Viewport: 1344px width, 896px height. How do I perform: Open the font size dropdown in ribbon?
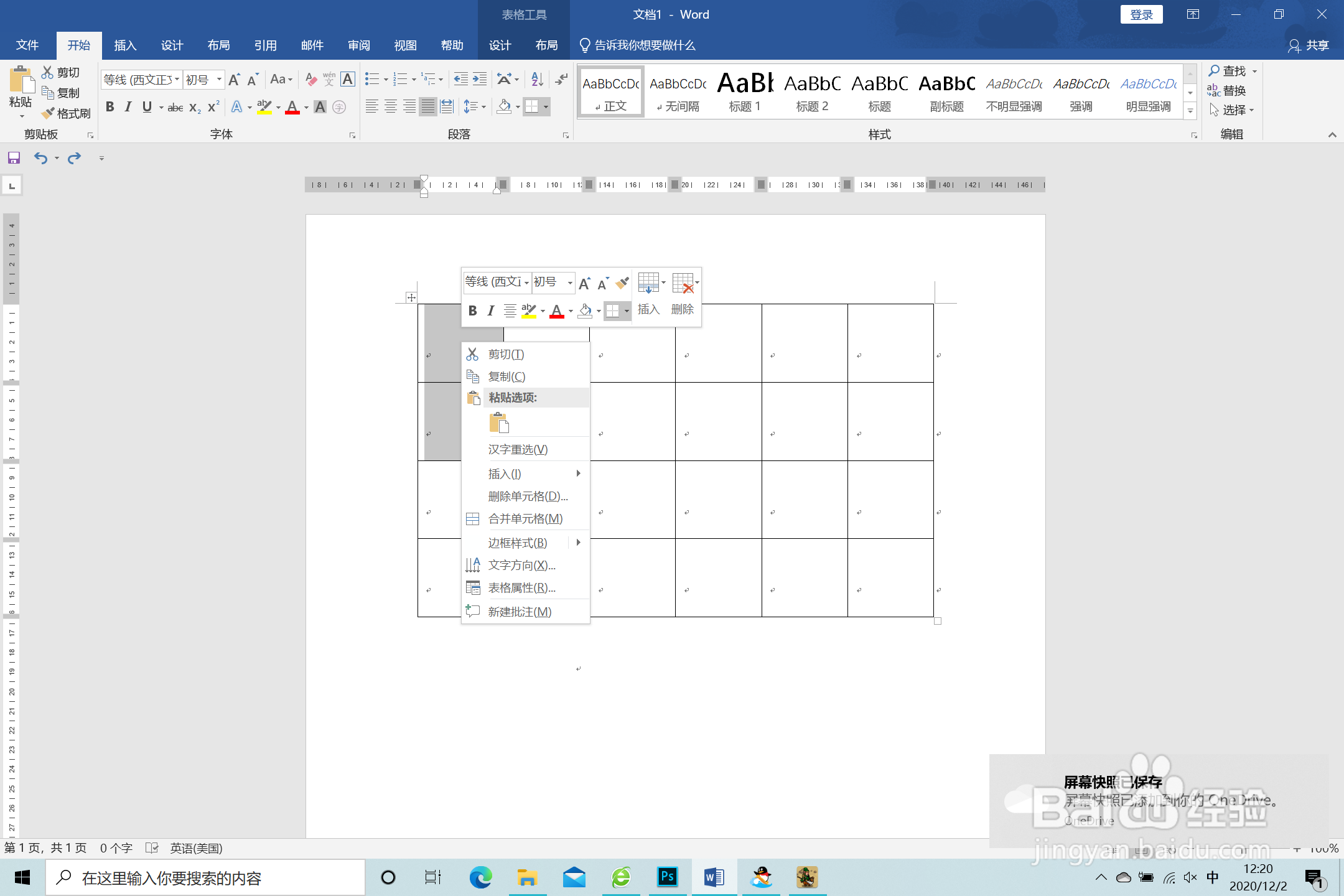[219, 80]
